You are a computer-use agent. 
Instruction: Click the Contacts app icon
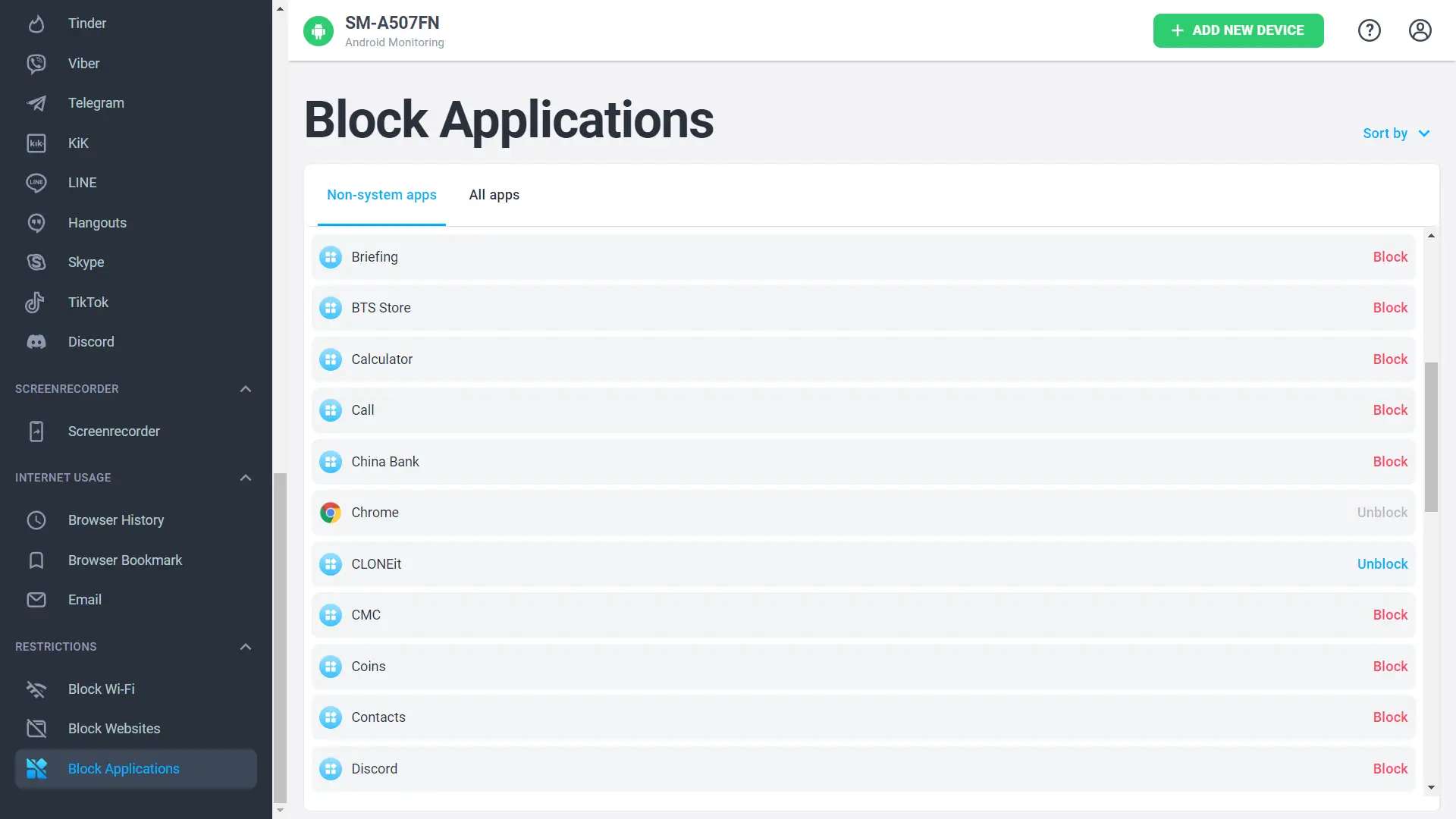click(x=331, y=717)
